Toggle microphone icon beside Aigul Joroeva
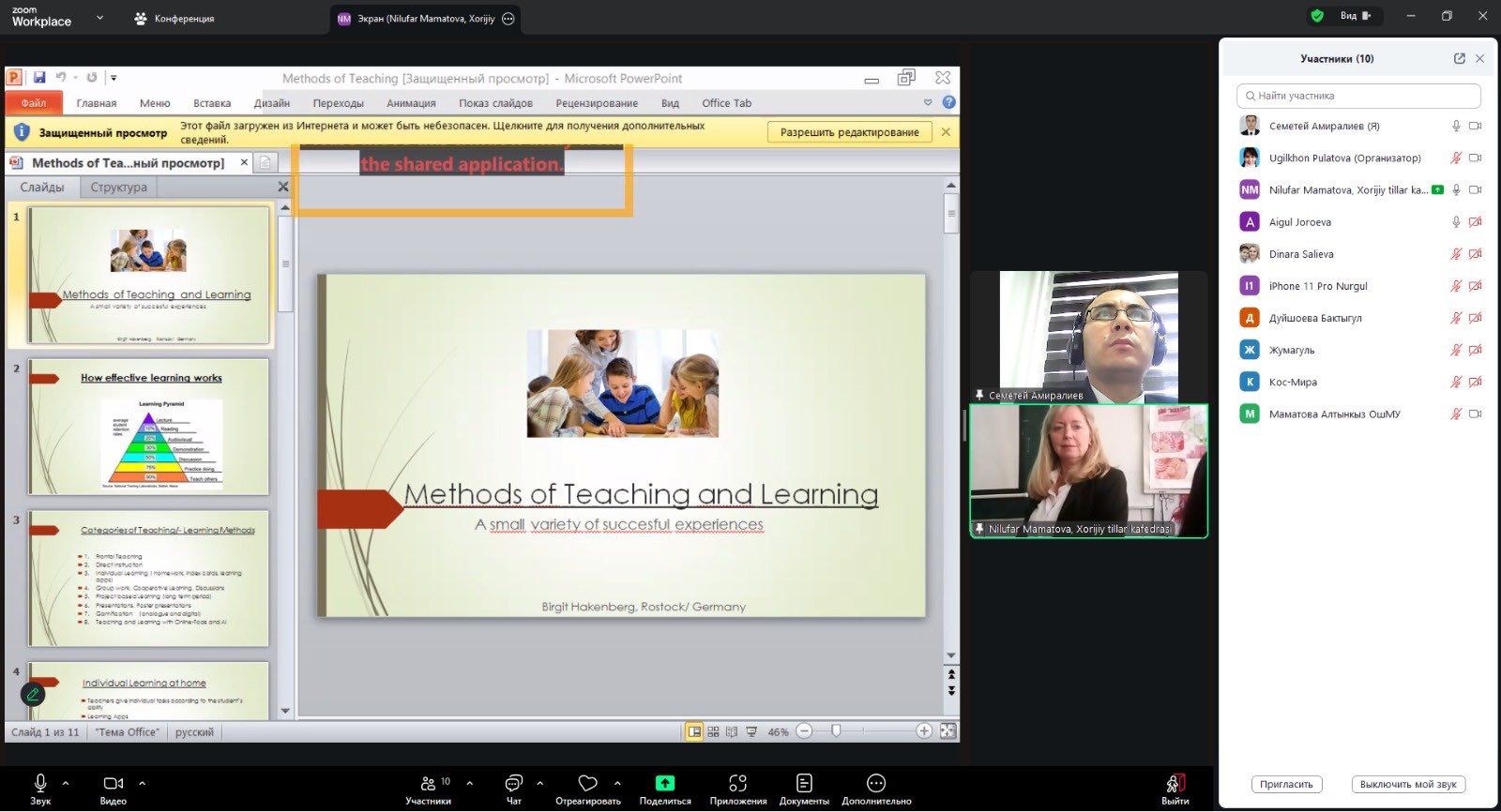Screen dimensions: 1501x812 click(1456, 222)
